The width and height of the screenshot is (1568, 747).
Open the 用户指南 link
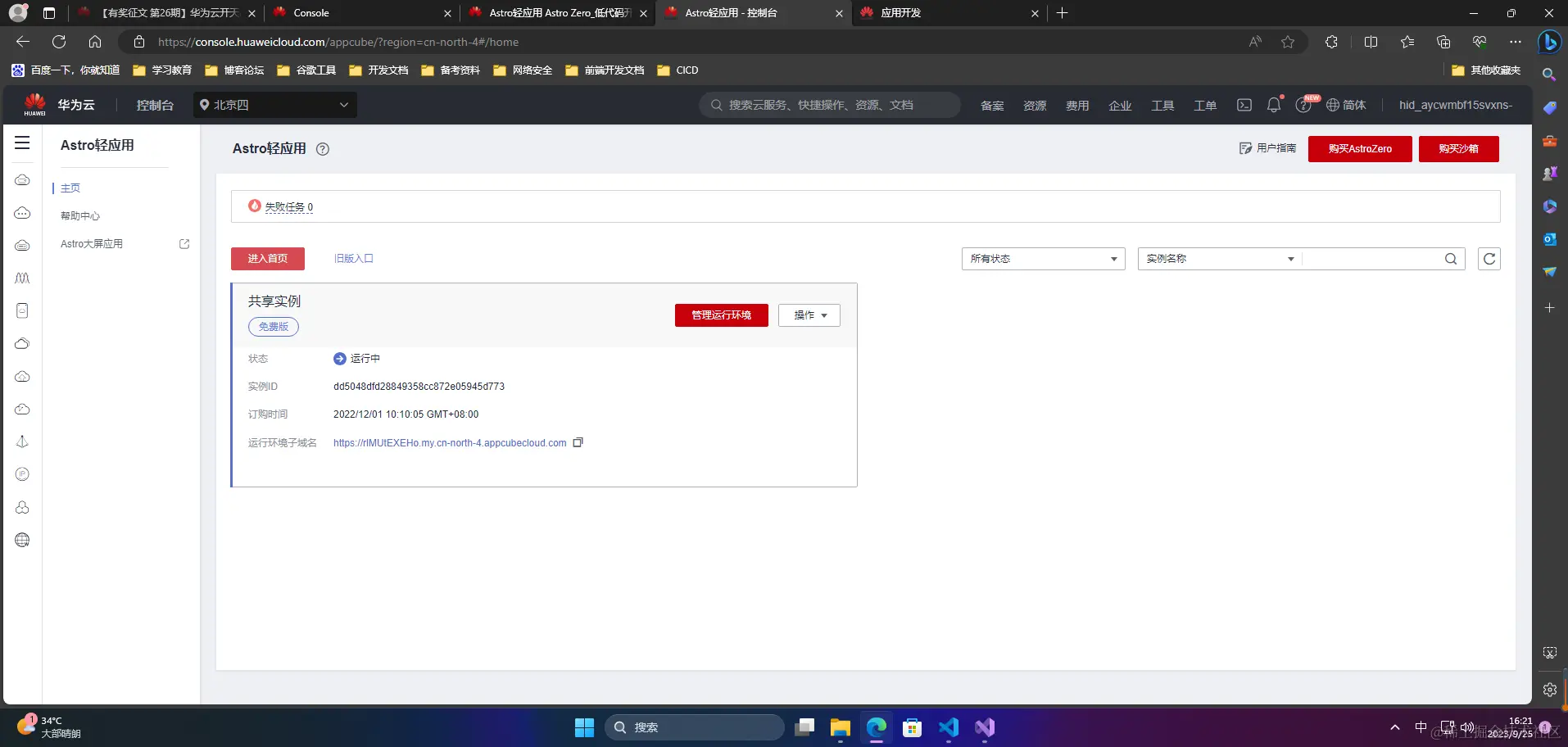[x=1267, y=148]
